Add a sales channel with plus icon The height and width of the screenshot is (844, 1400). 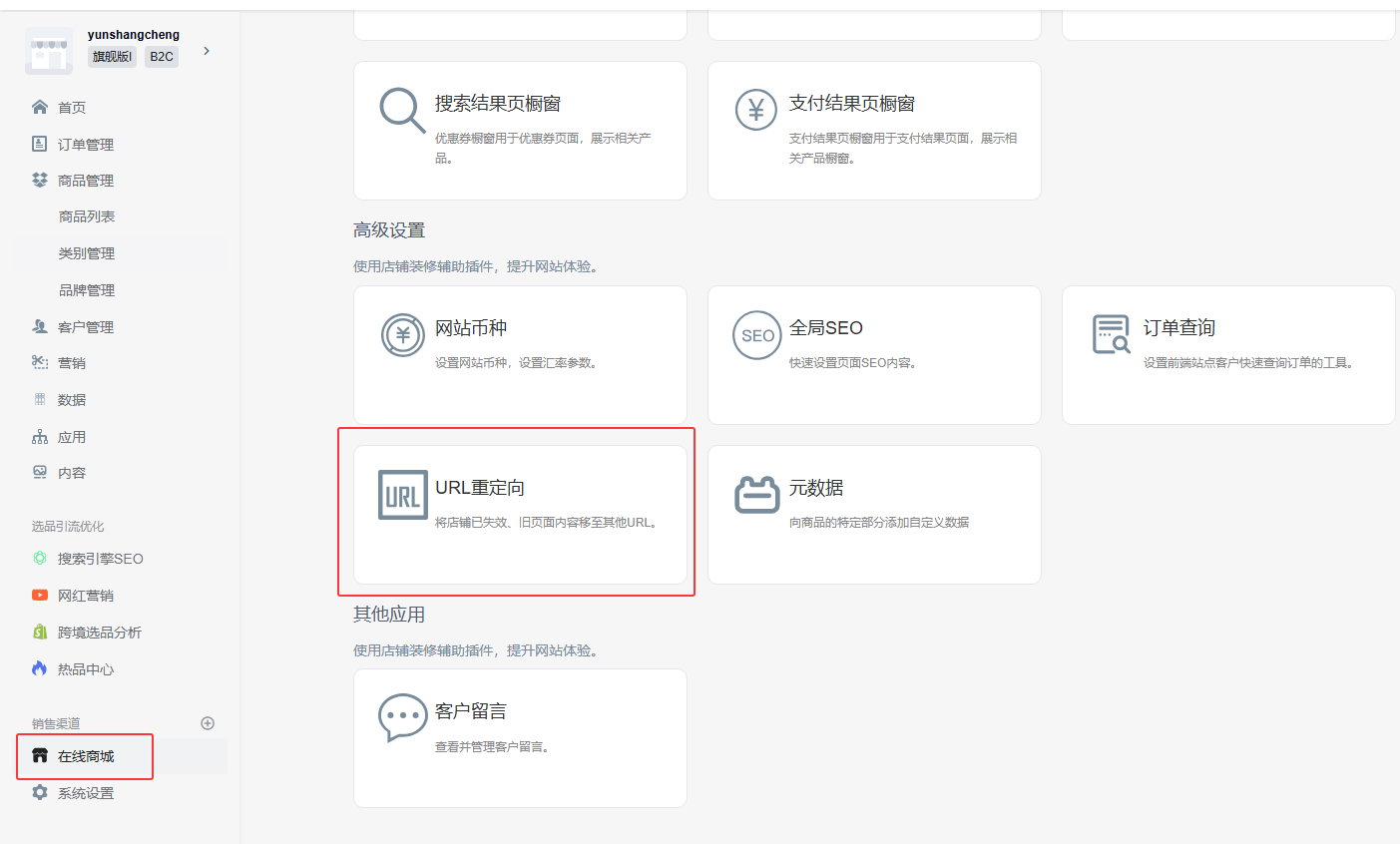208,723
